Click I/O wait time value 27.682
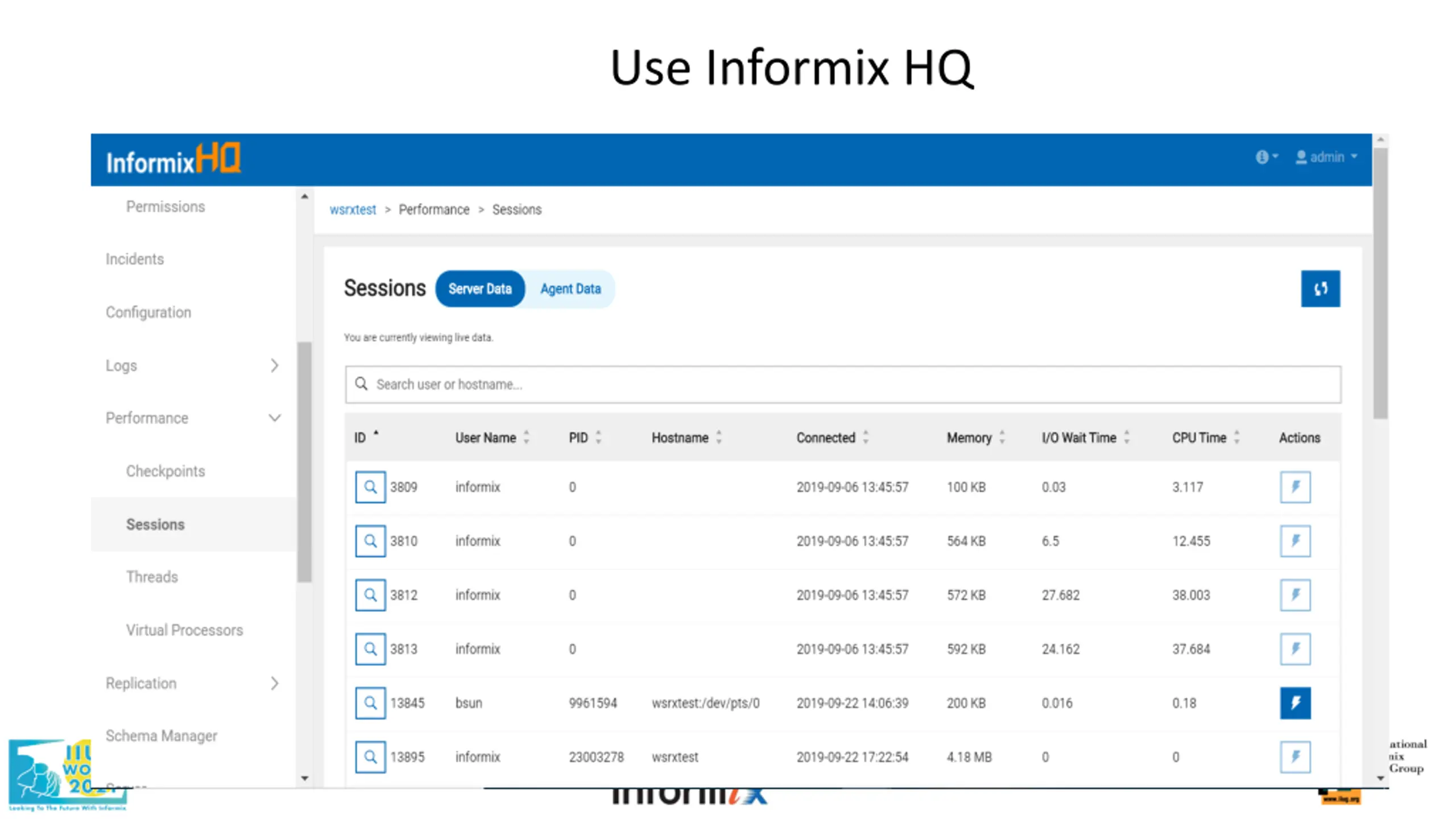Viewport: 1456px width, 819px height. pyautogui.click(x=1060, y=595)
